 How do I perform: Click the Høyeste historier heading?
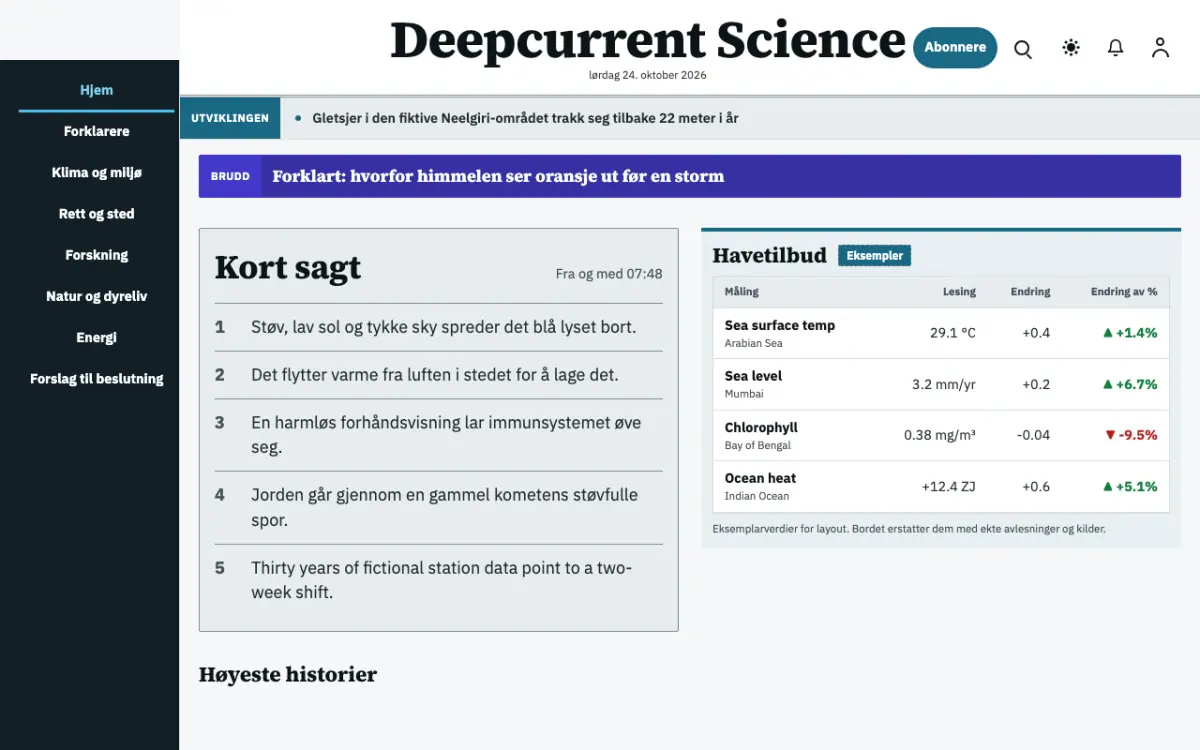288,674
